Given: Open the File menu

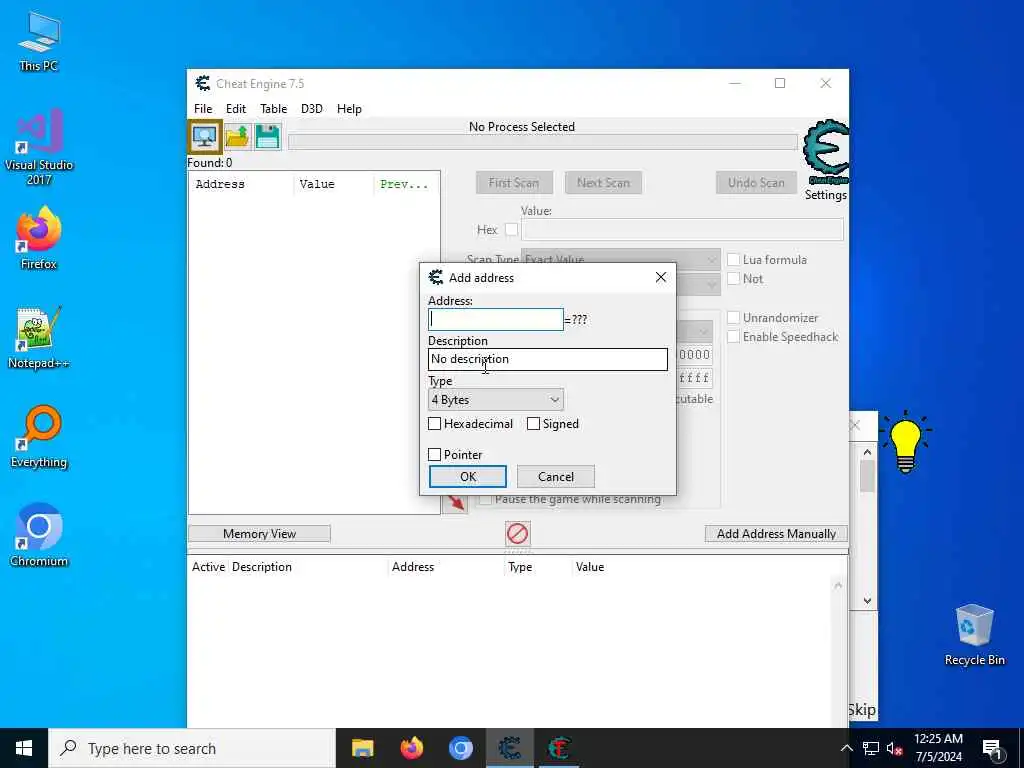Looking at the screenshot, I should pyautogui.click(x=203, y=109).
